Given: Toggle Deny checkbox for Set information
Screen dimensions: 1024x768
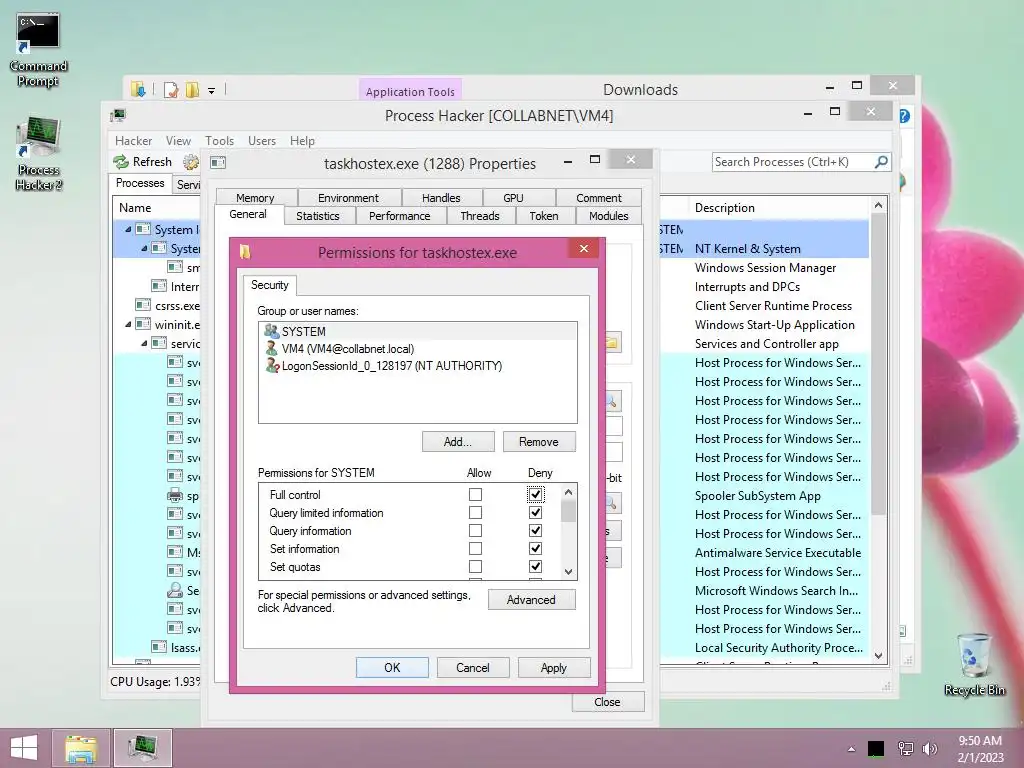Looking at the screenshot, I should pos(536,549).
